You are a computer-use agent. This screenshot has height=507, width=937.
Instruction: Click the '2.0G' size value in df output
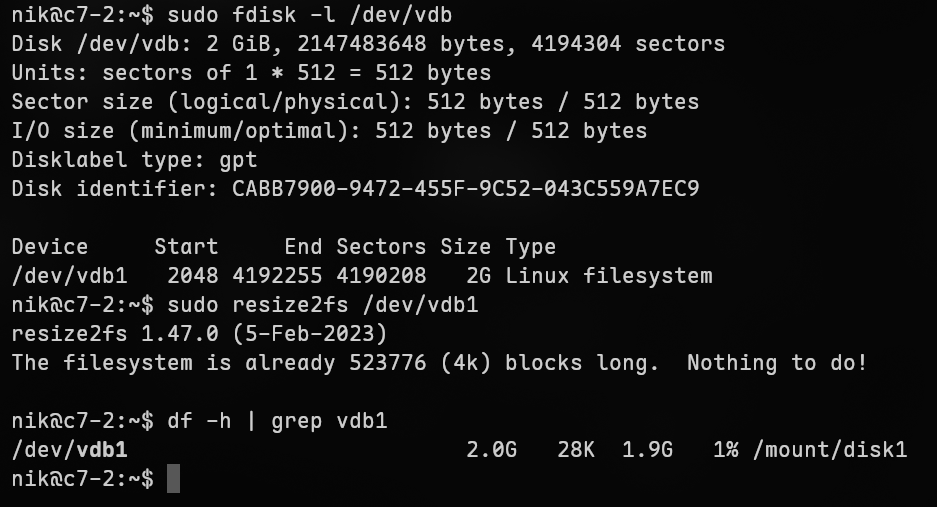(491, 450)
